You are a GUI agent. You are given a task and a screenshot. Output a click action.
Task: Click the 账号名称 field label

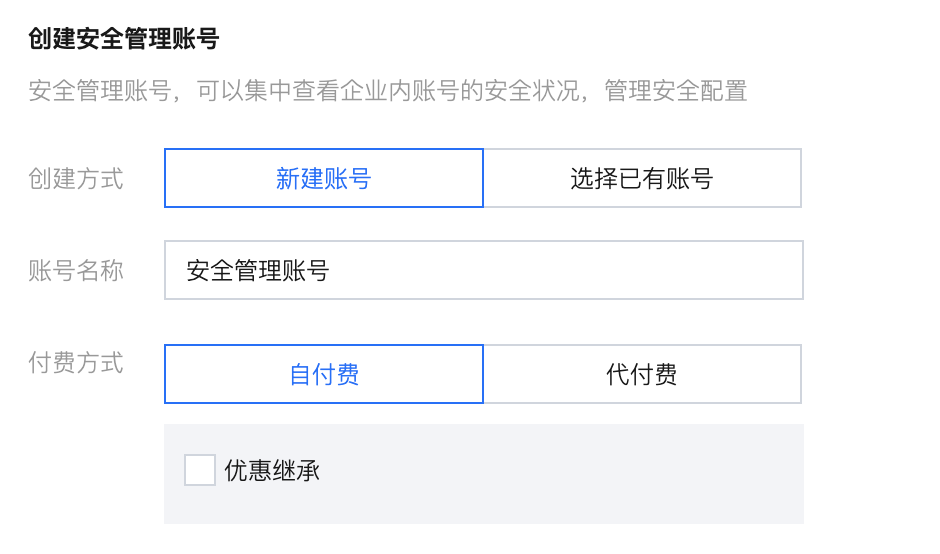pyautogui.click(x=76, y=271)
